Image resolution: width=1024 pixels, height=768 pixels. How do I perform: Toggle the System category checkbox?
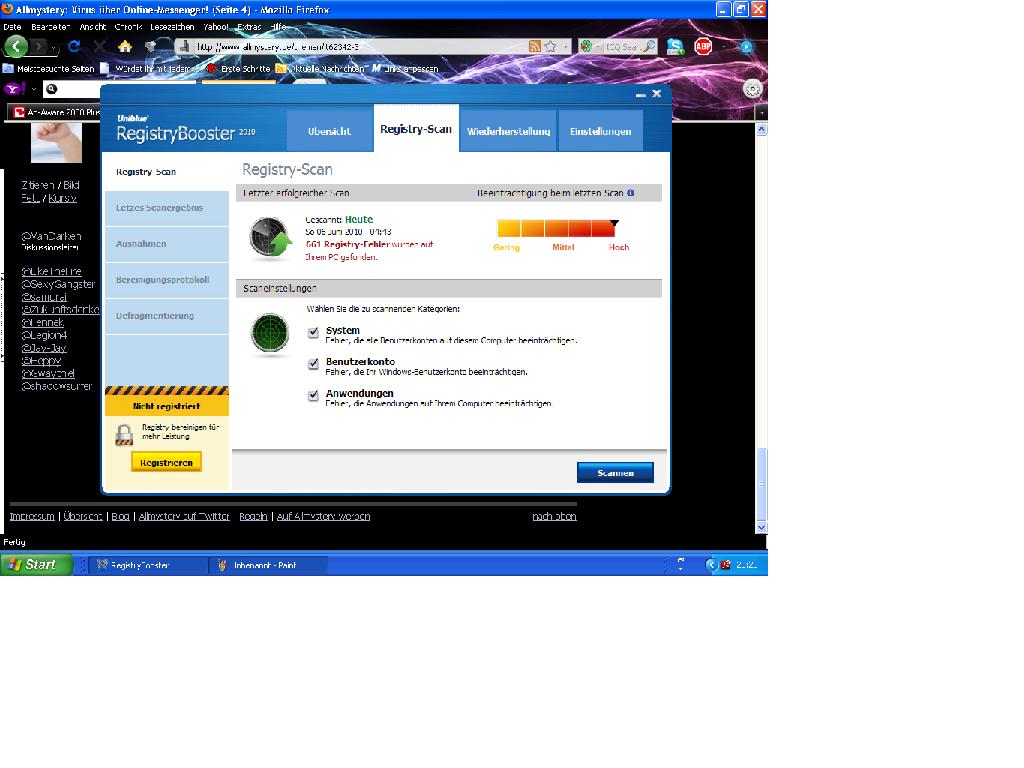pyautogui.click(x=313, y=332)
